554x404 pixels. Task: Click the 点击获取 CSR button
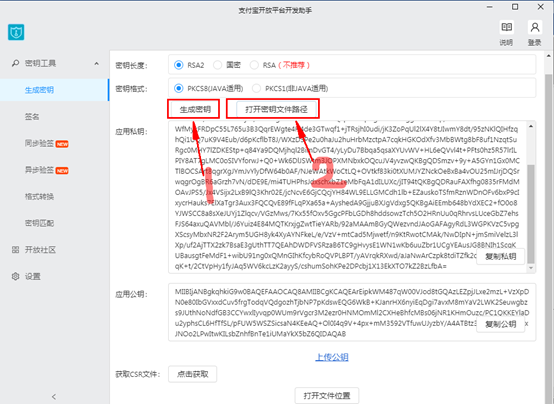pyautogui.click(x=193, y=374)
